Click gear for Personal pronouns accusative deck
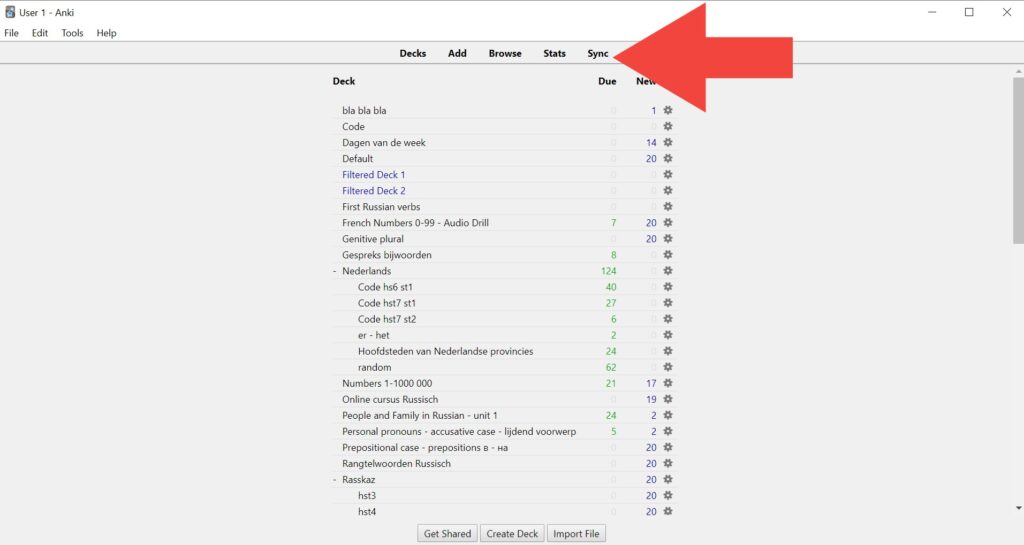 pyautogui.click(x=667, y=431)
